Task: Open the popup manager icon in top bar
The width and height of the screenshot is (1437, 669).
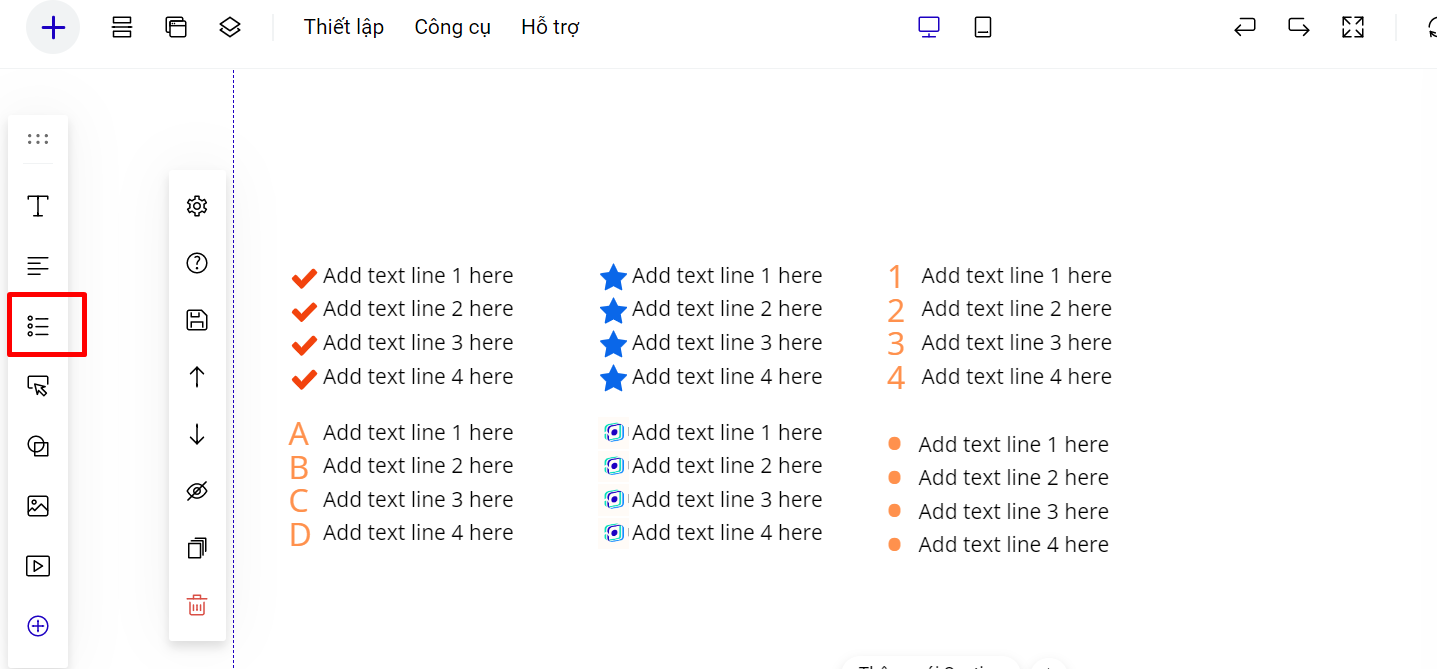Action: click(176, 28)
